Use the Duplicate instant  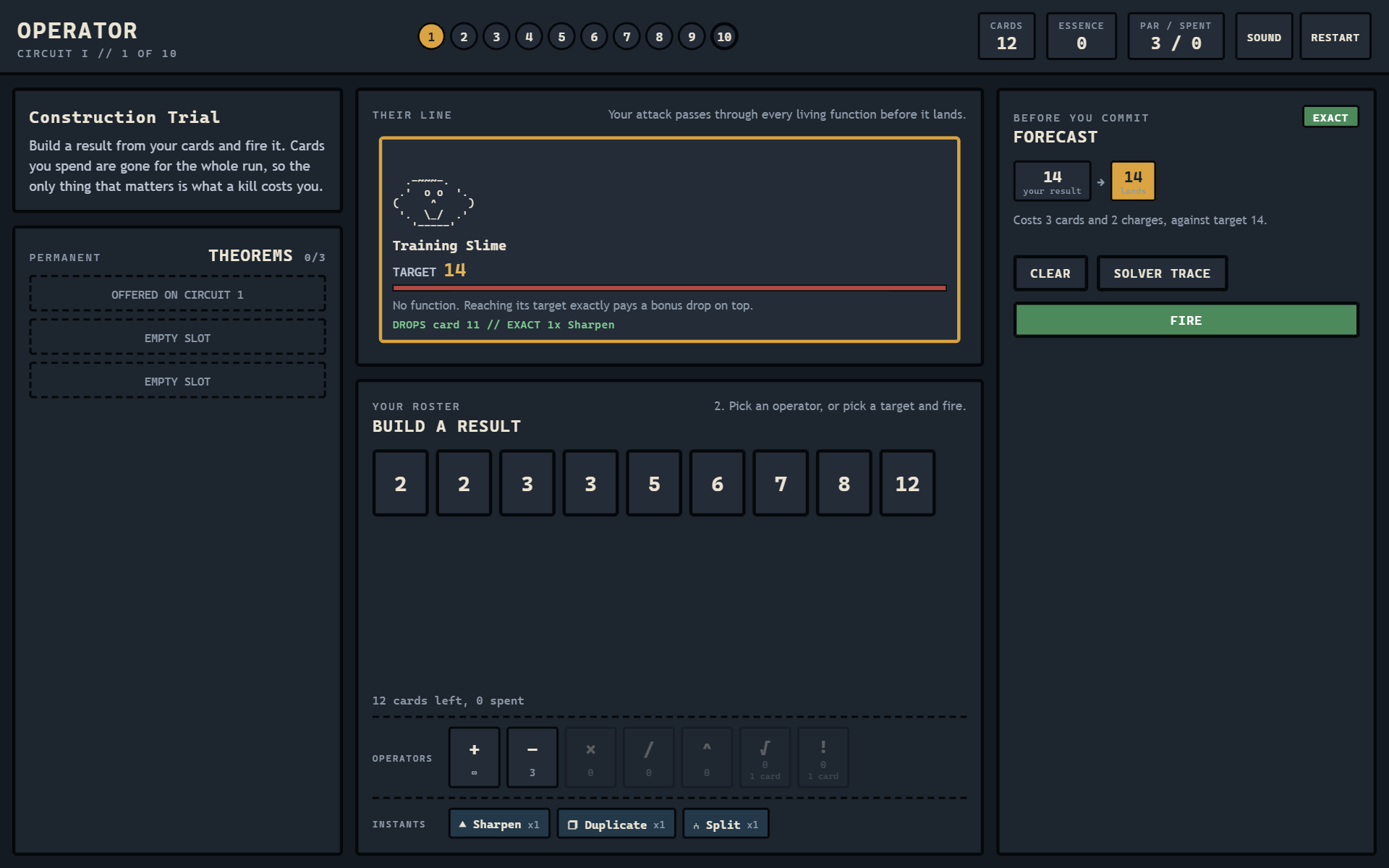(x=616, y=824)
